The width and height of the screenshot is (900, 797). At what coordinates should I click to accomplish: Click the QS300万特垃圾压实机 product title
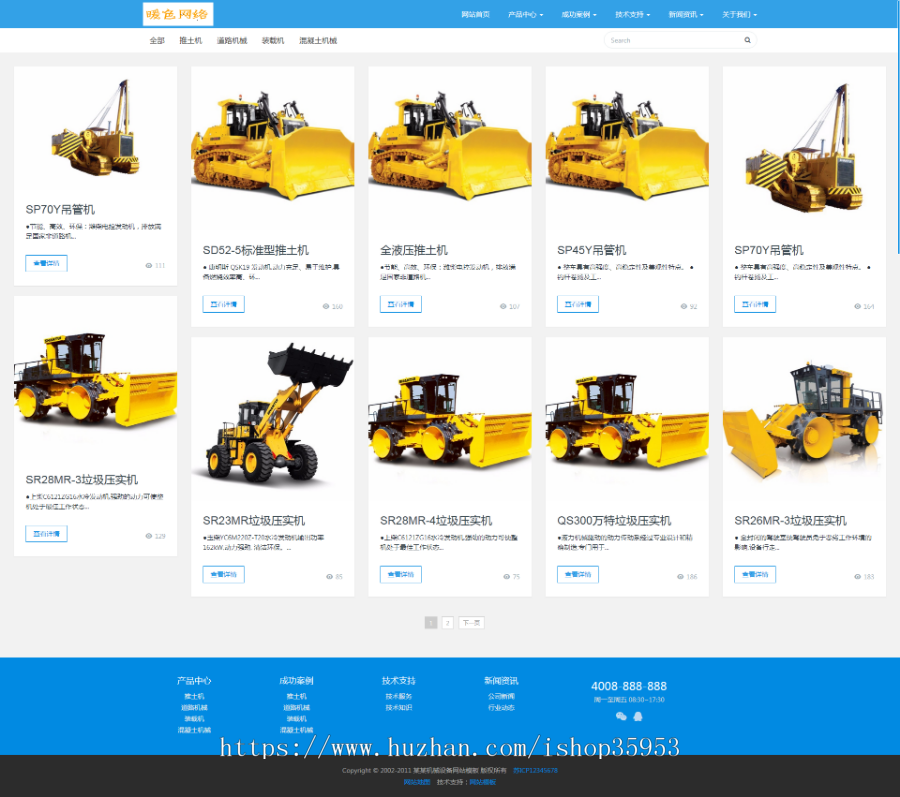[x=614, y=520]
